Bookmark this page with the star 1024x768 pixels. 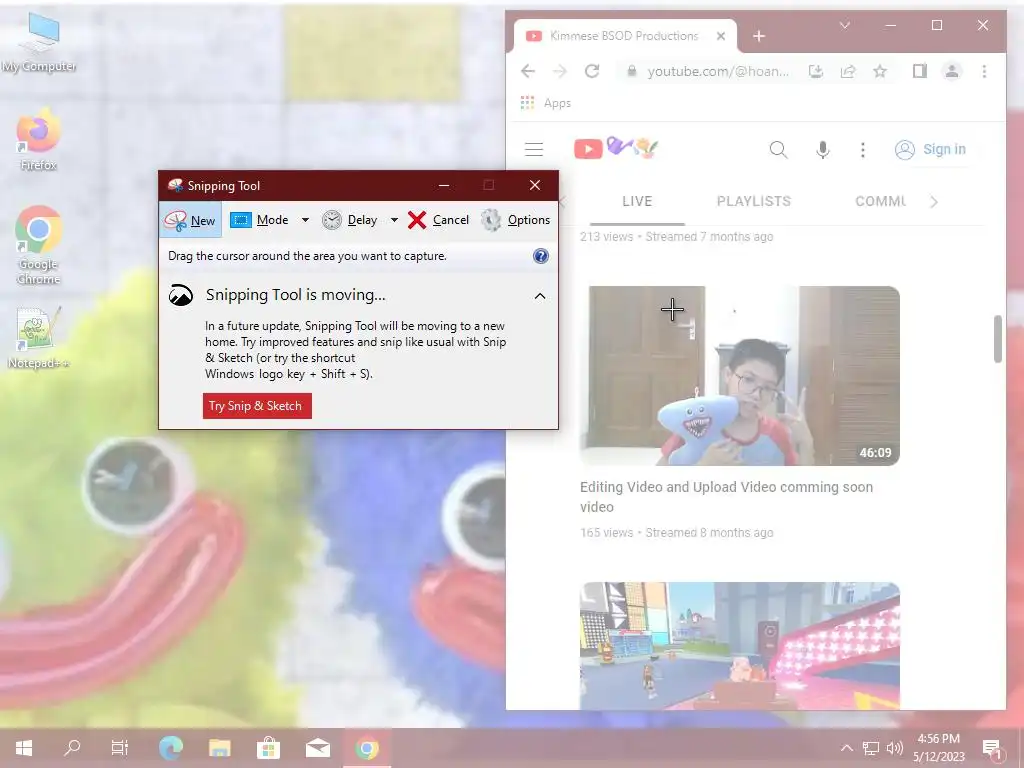[880, 71]
